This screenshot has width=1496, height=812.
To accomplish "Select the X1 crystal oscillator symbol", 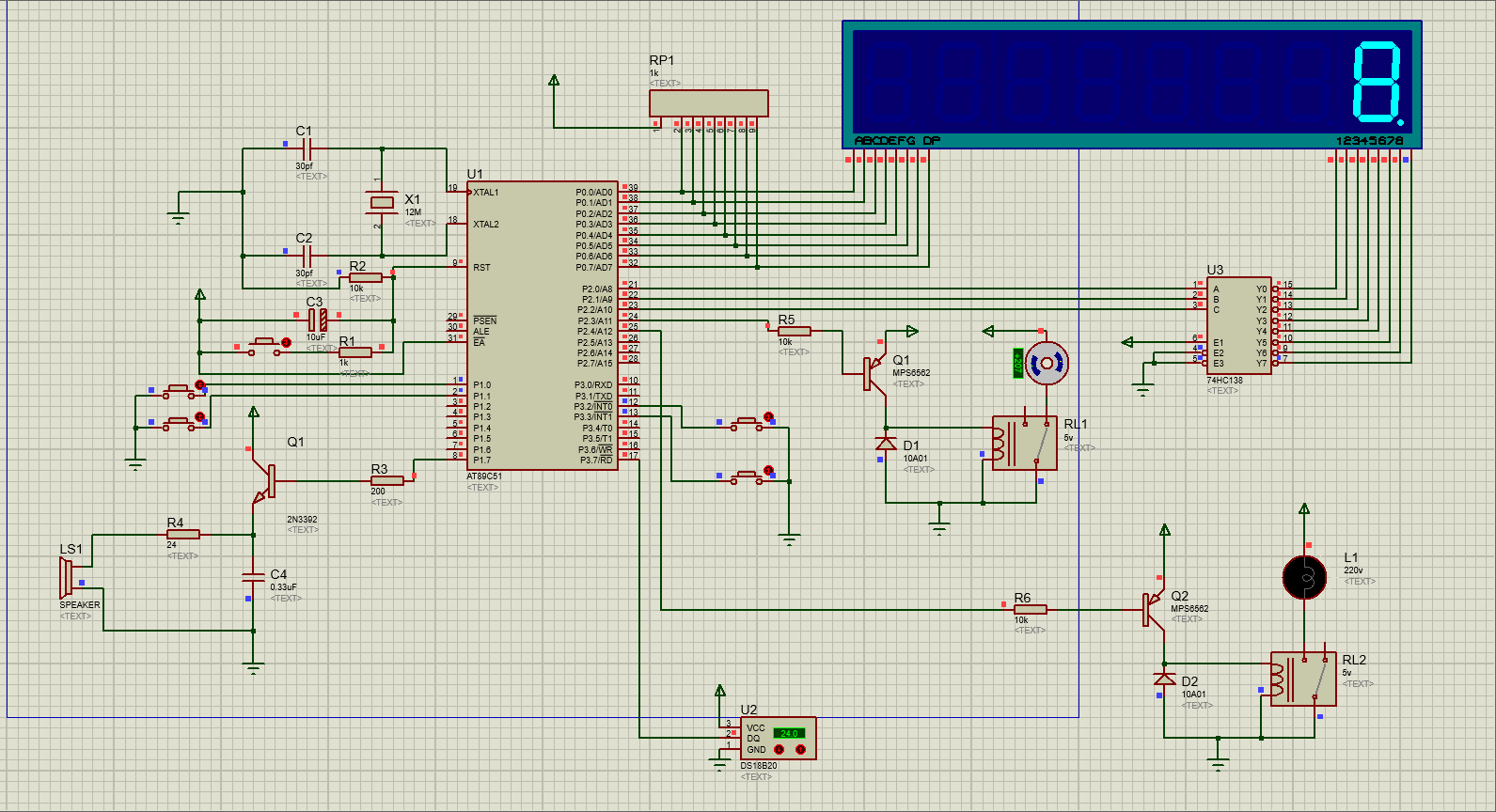I will tap(382, 202).
